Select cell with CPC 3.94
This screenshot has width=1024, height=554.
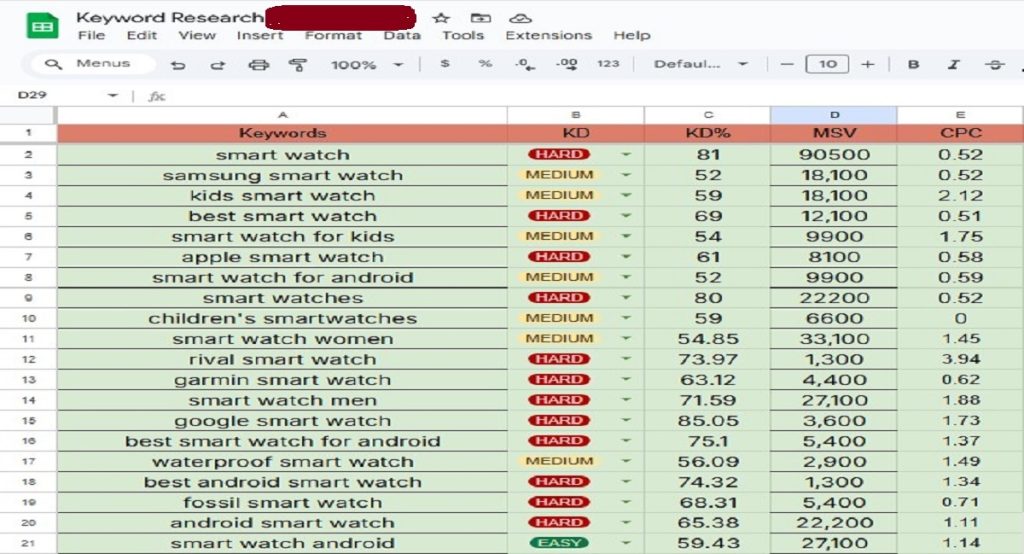[x=960, y=359]
